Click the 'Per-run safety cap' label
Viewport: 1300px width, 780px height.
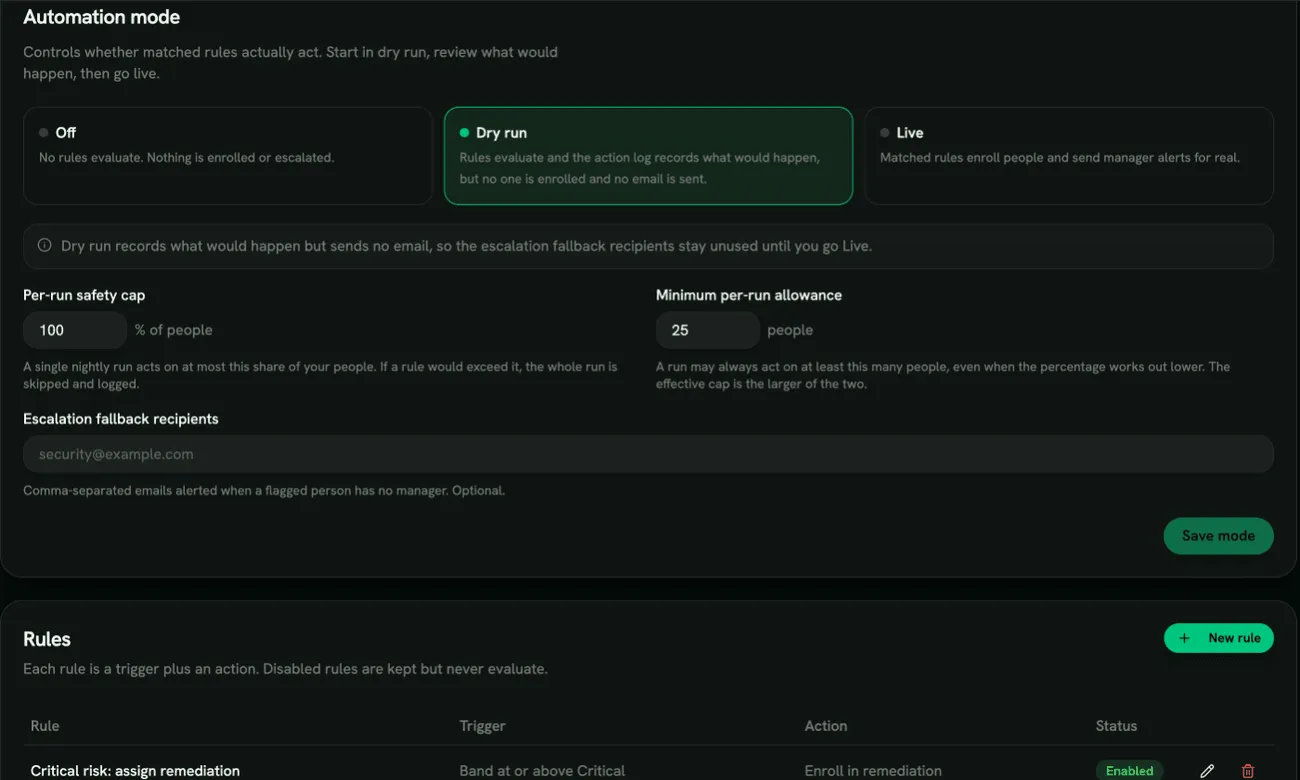point(84,295)
